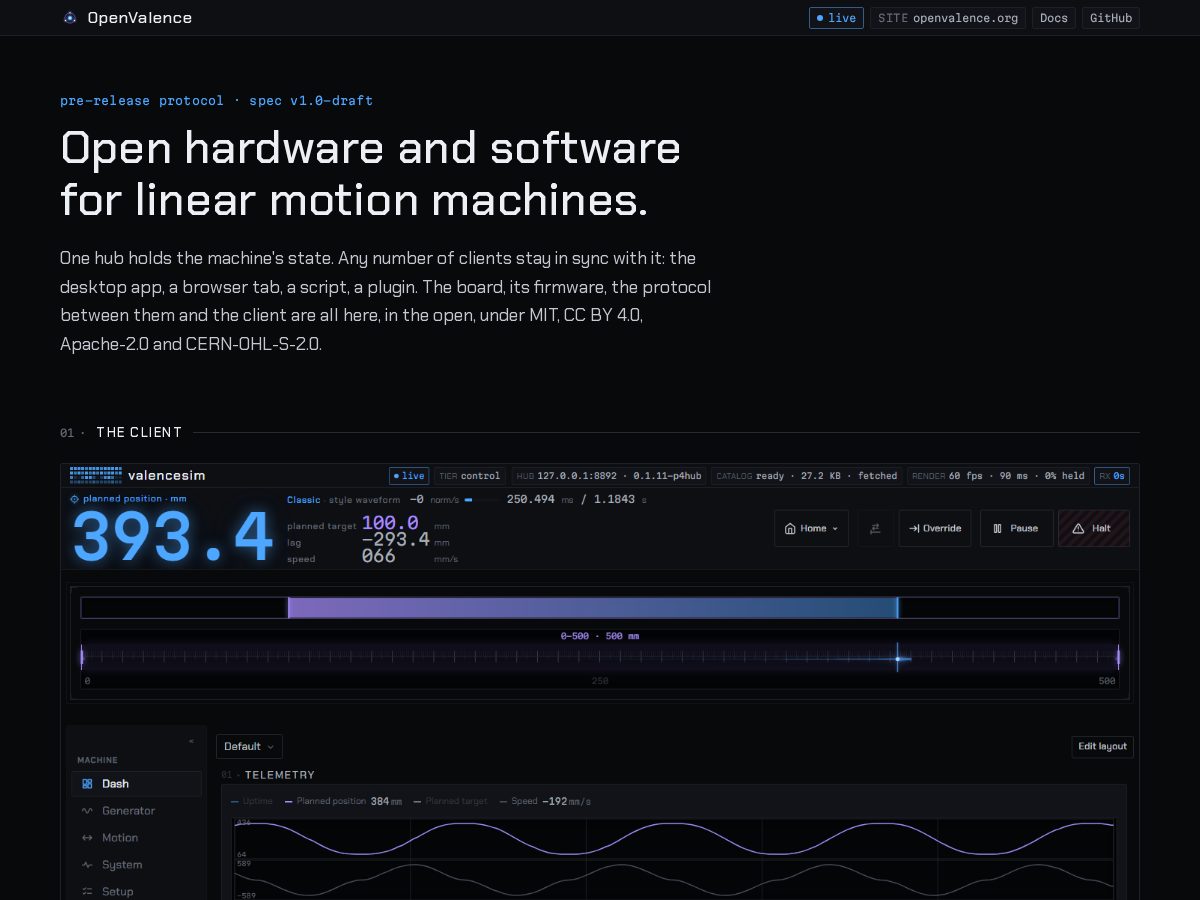The height and width of the screenshot is (900, 1200).
Task: Click the Edit layout button
Action: (1102, 746)
